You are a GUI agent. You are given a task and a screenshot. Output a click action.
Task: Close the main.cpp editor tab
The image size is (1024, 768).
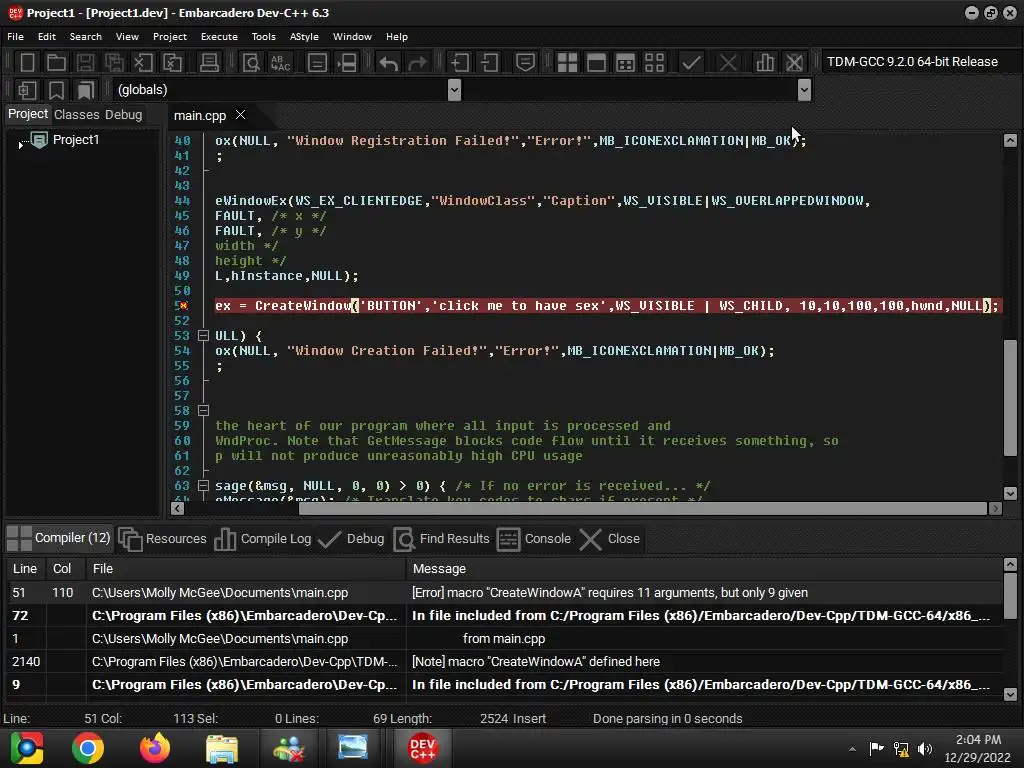click(240, 115)
